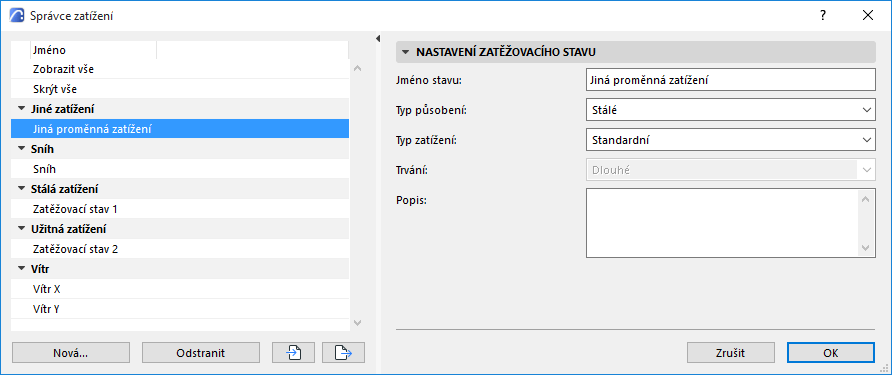Click the Popis scroll up arrow
892x375 pixels.
pos(866,199)
